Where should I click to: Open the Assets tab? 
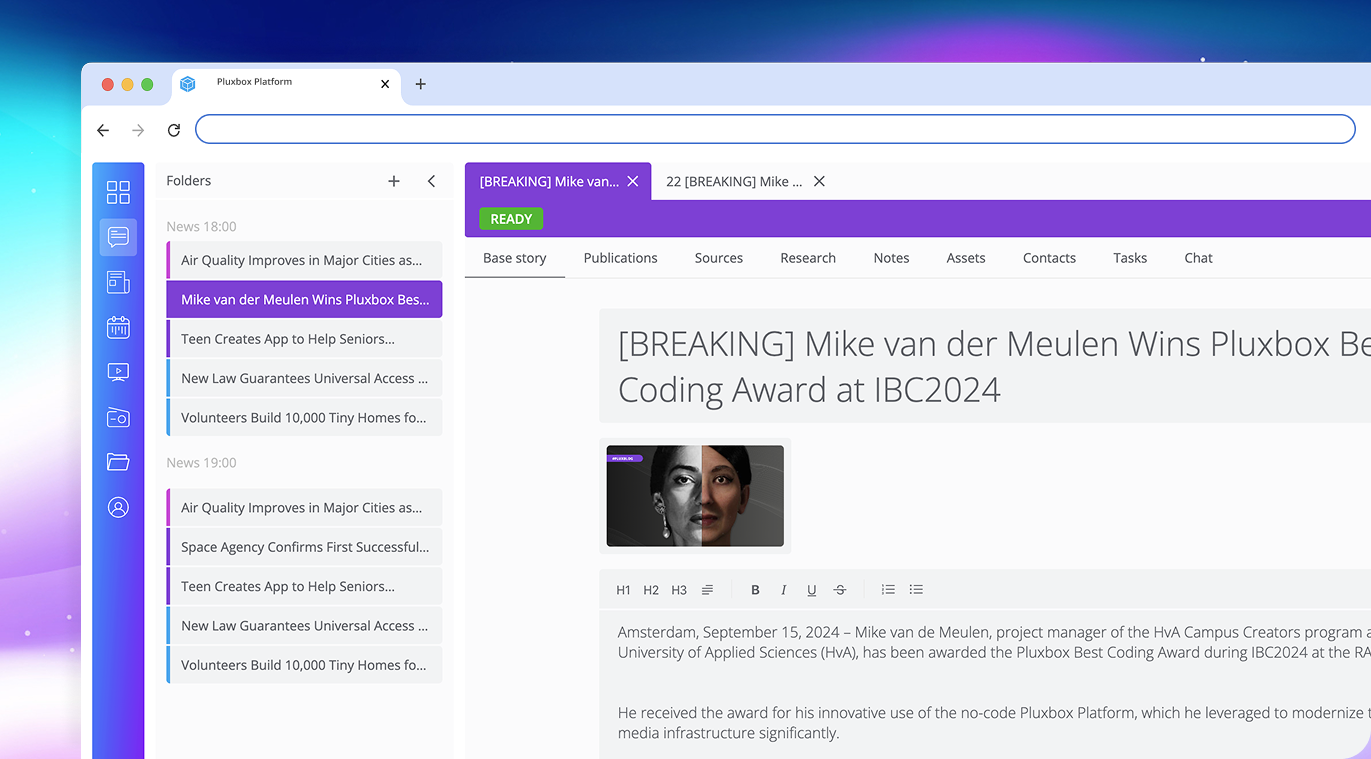click(x=965, y=258)
